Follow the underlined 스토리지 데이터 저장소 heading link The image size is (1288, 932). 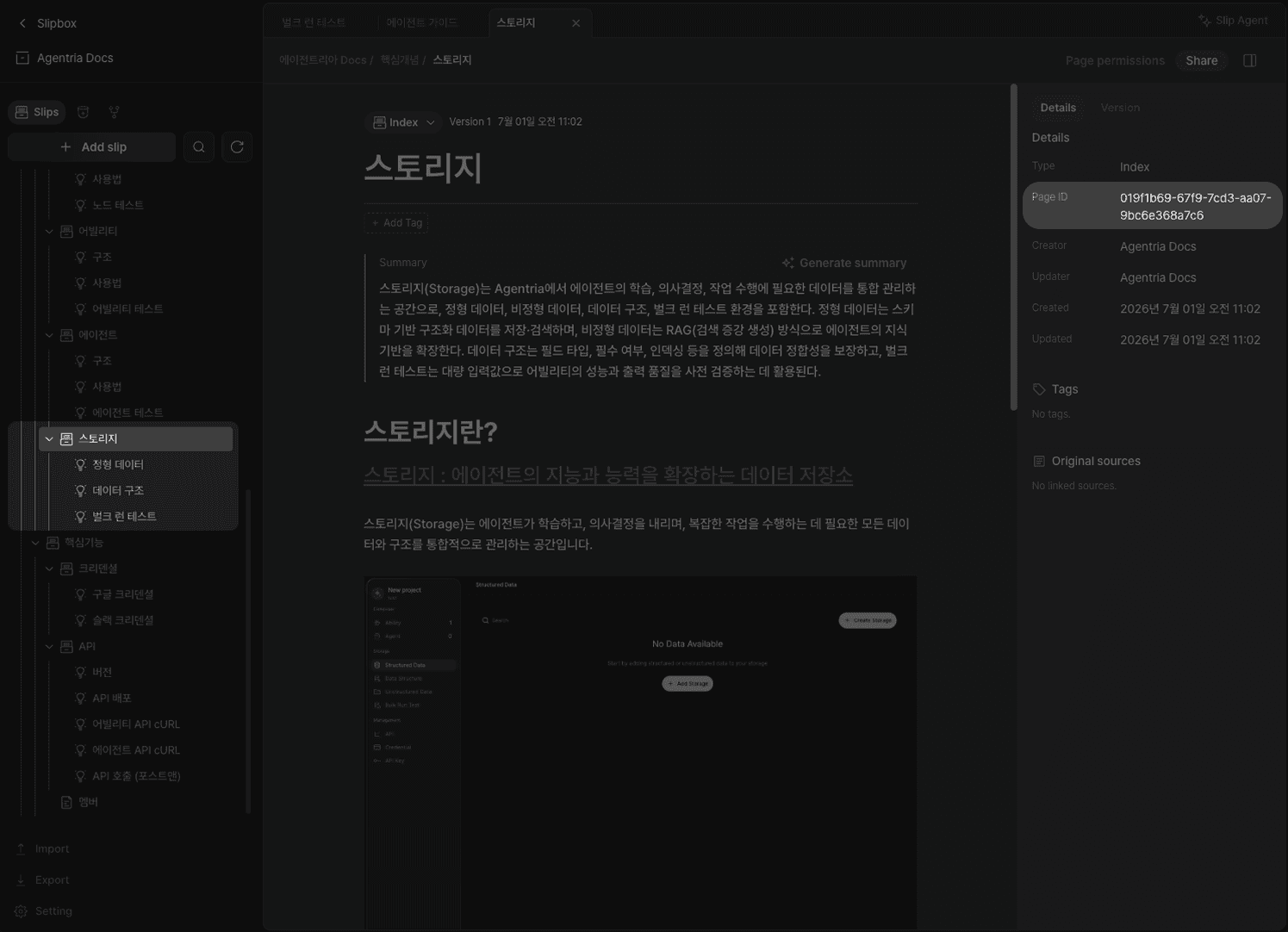(608, 475)
